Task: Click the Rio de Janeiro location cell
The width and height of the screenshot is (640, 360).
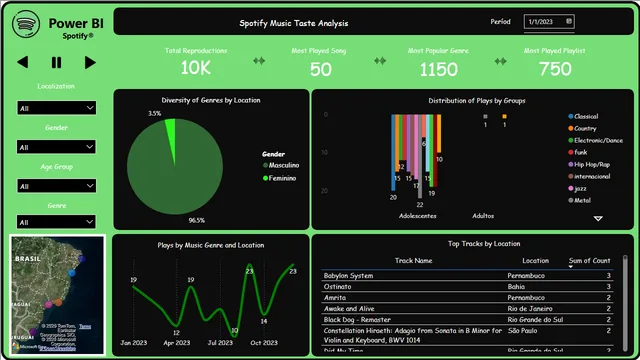Action: [530, 309]
